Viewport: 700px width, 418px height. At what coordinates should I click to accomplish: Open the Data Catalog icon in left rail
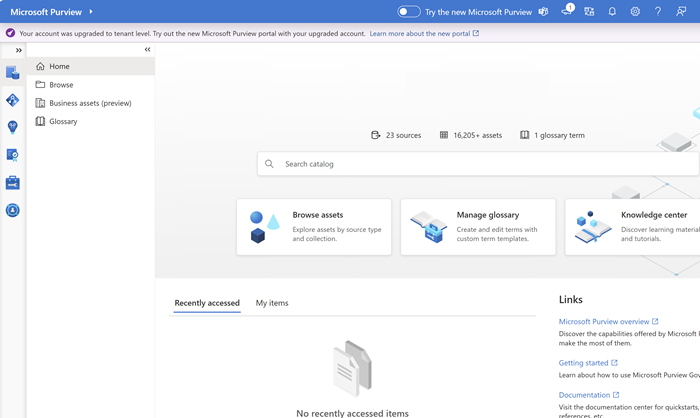[12, 72]
